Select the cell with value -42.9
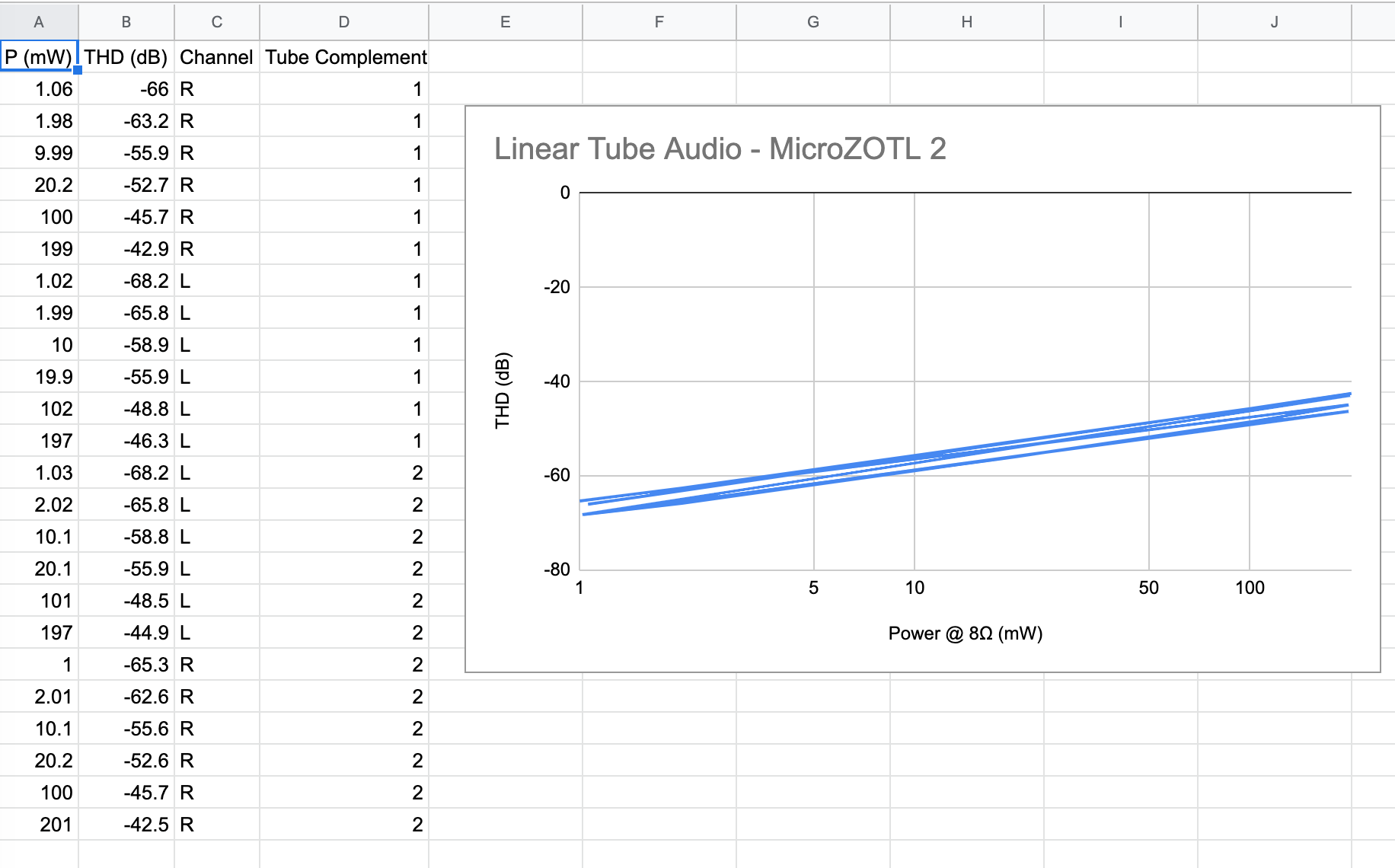This screenshot has width=1395, height=868. click(x=126, y=249)
